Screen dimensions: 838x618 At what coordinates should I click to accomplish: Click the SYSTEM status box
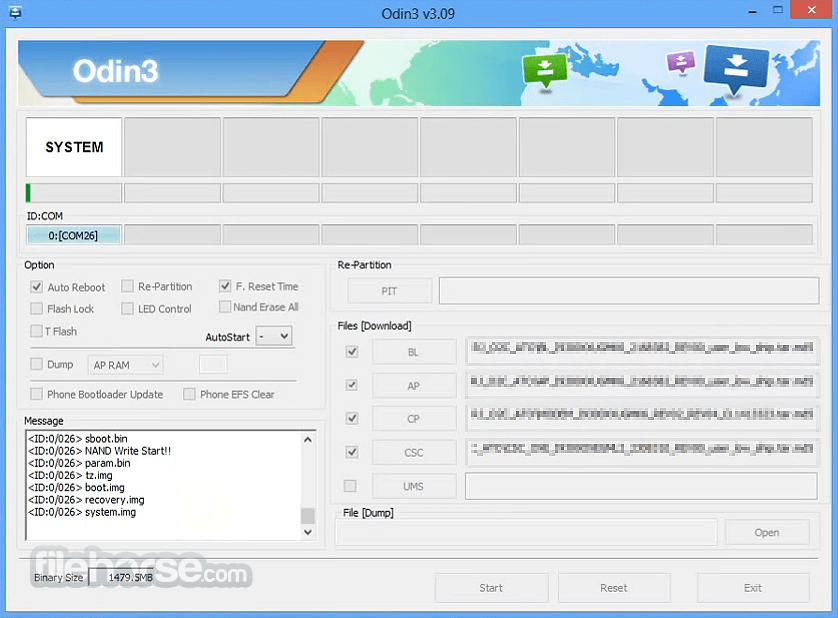click(x=74, y=147)
